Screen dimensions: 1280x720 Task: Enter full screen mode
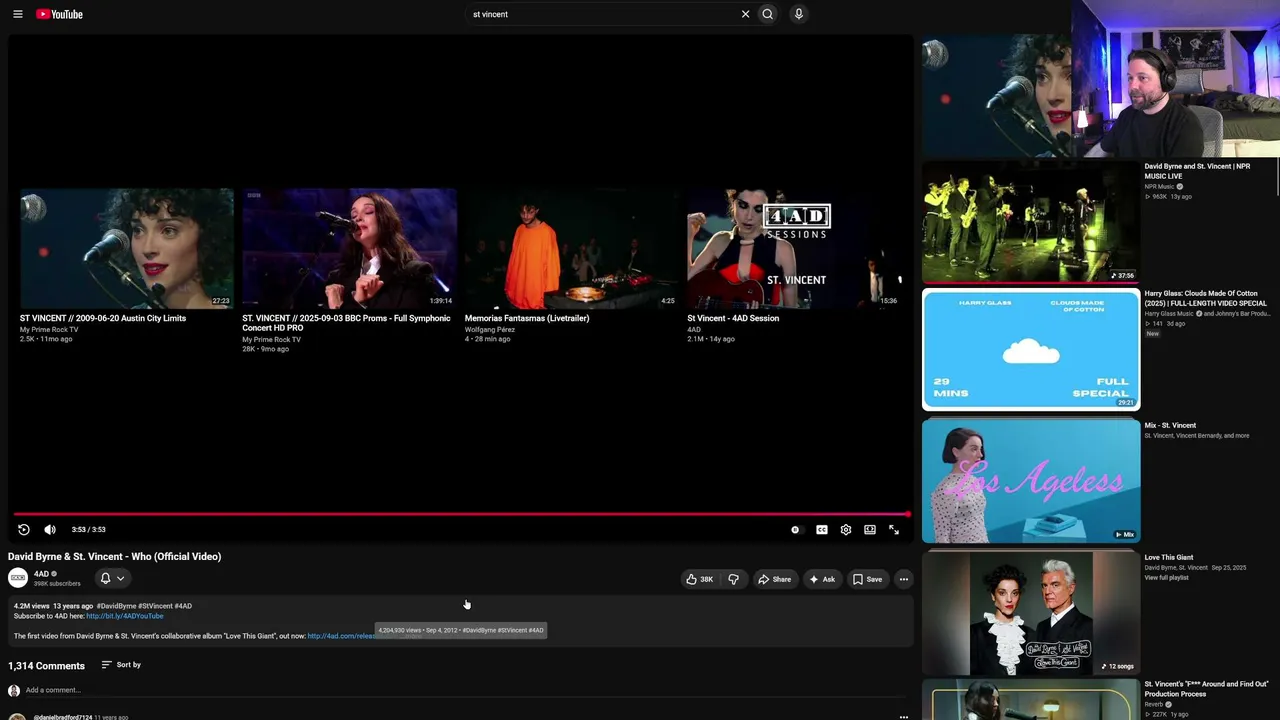pyautogui.click(x=894, y=530)
